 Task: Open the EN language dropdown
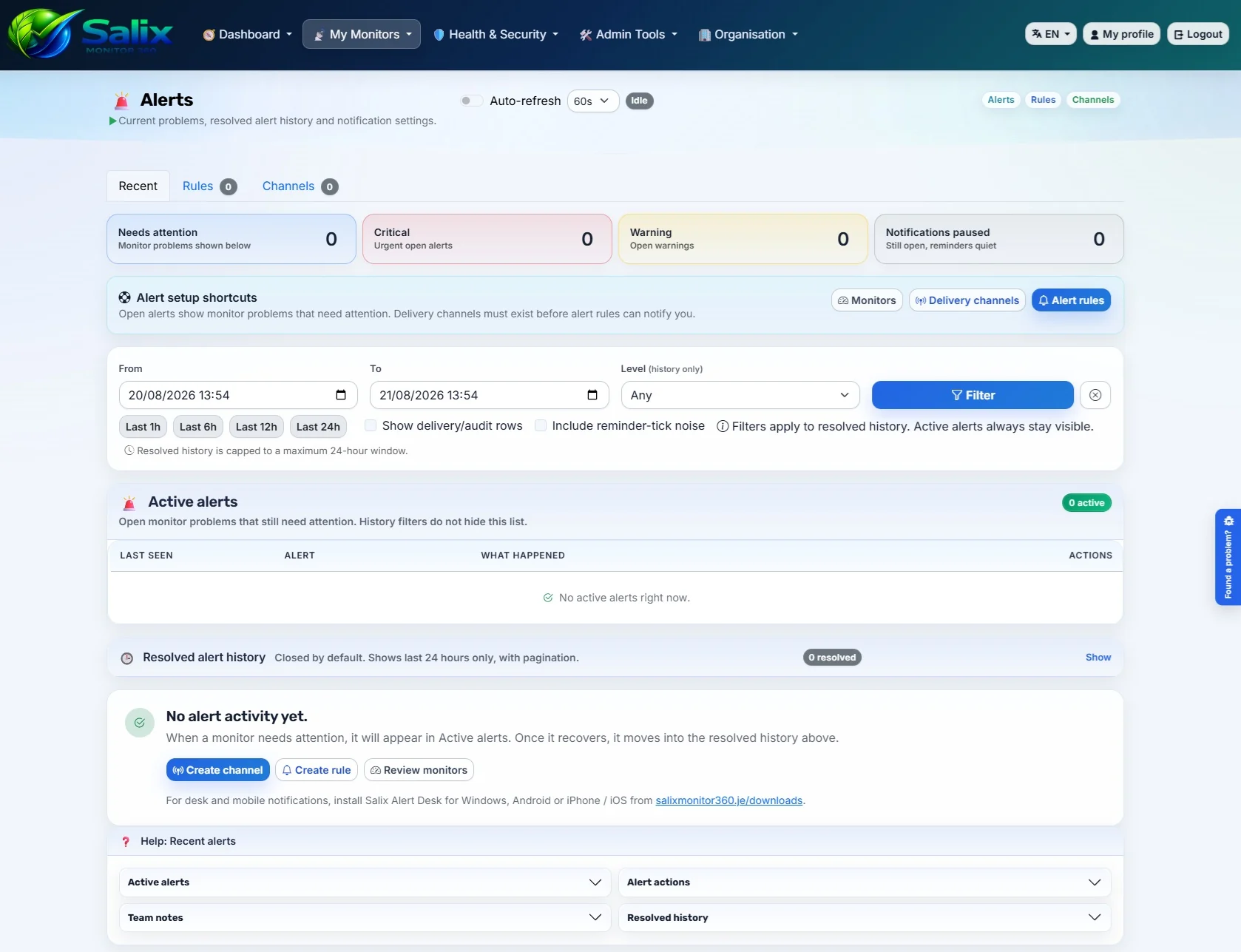(x=1051, y=34)
